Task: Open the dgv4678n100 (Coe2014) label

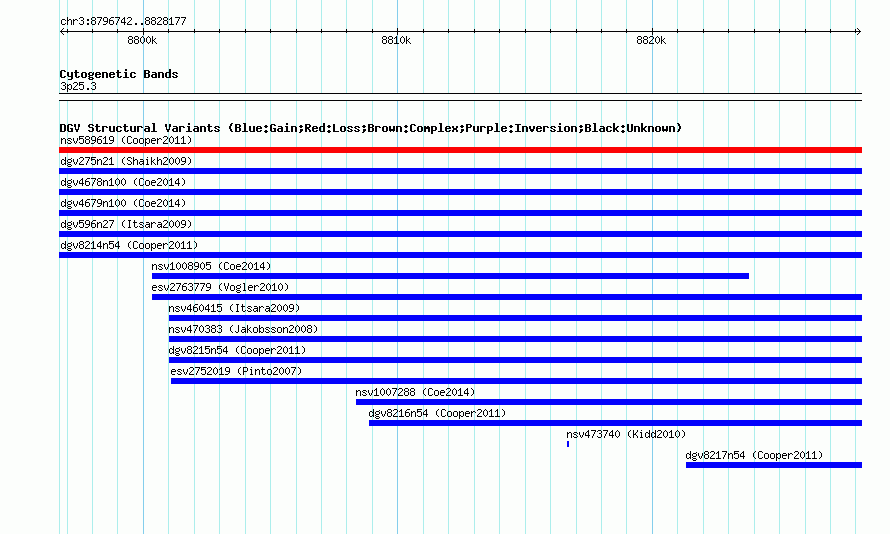Action: click(x=123, y=182)
